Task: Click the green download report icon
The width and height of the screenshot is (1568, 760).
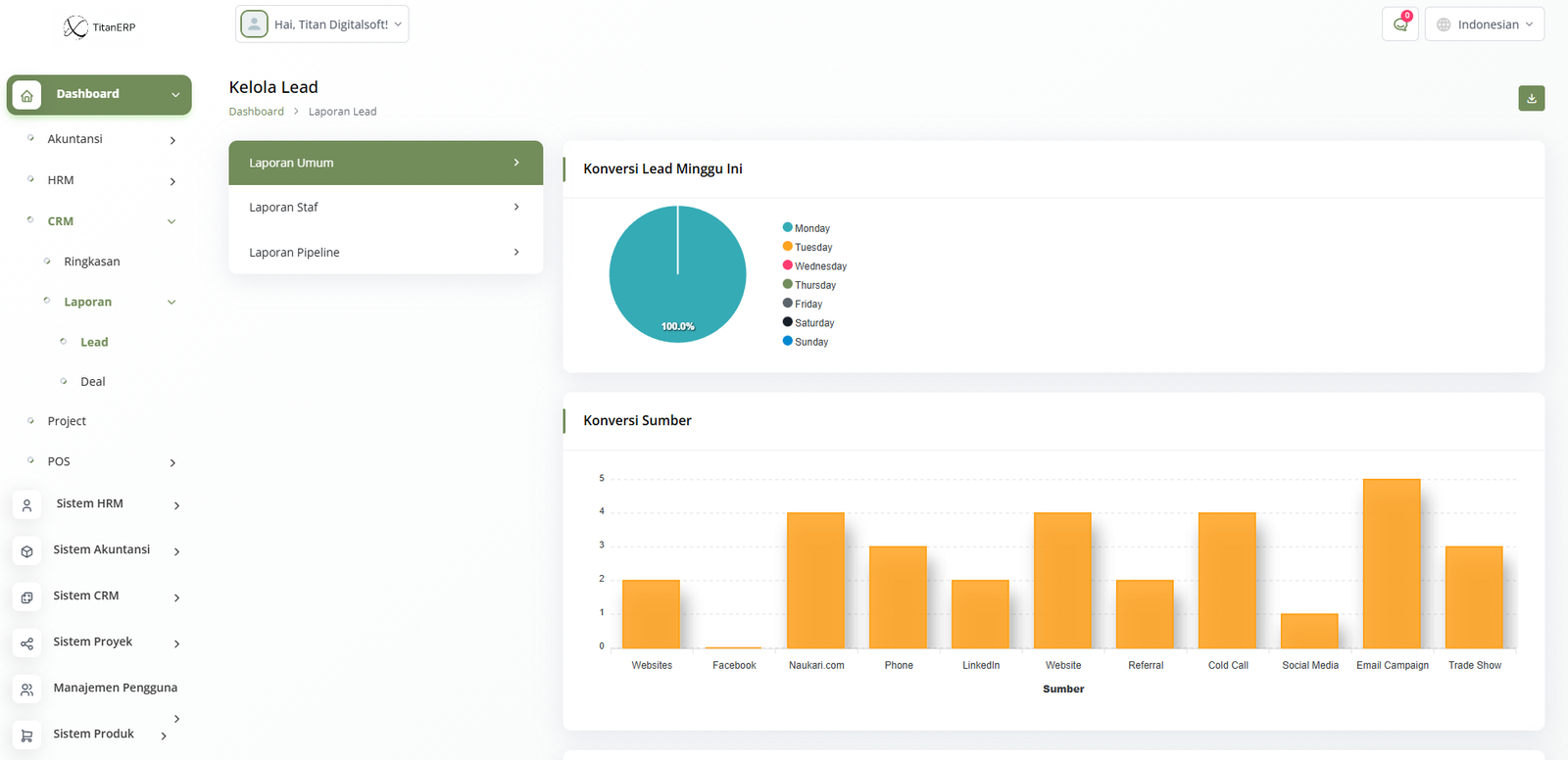Action: click(x=1531, y=98)
